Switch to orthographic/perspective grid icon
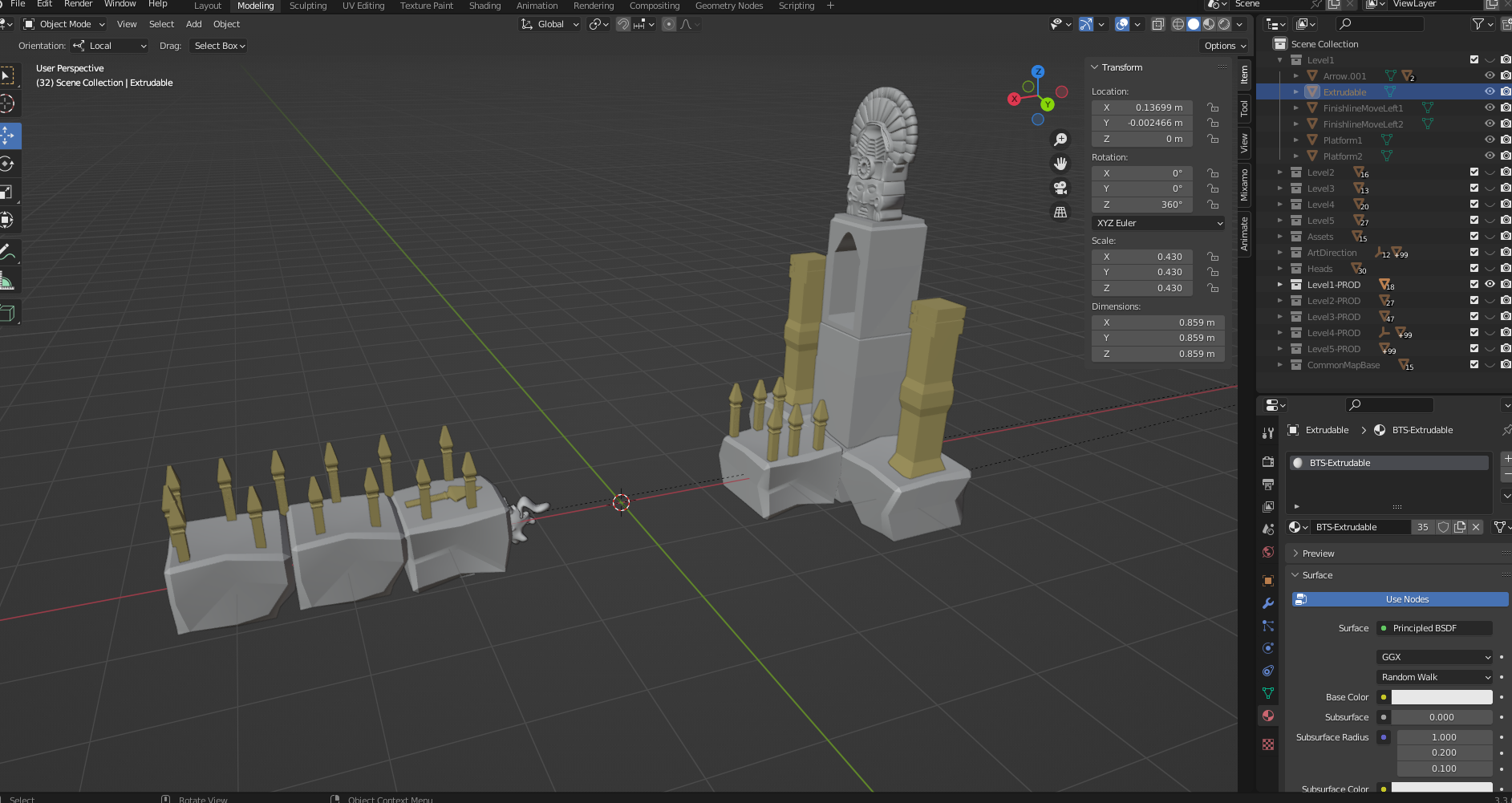 click(1060, 213)
